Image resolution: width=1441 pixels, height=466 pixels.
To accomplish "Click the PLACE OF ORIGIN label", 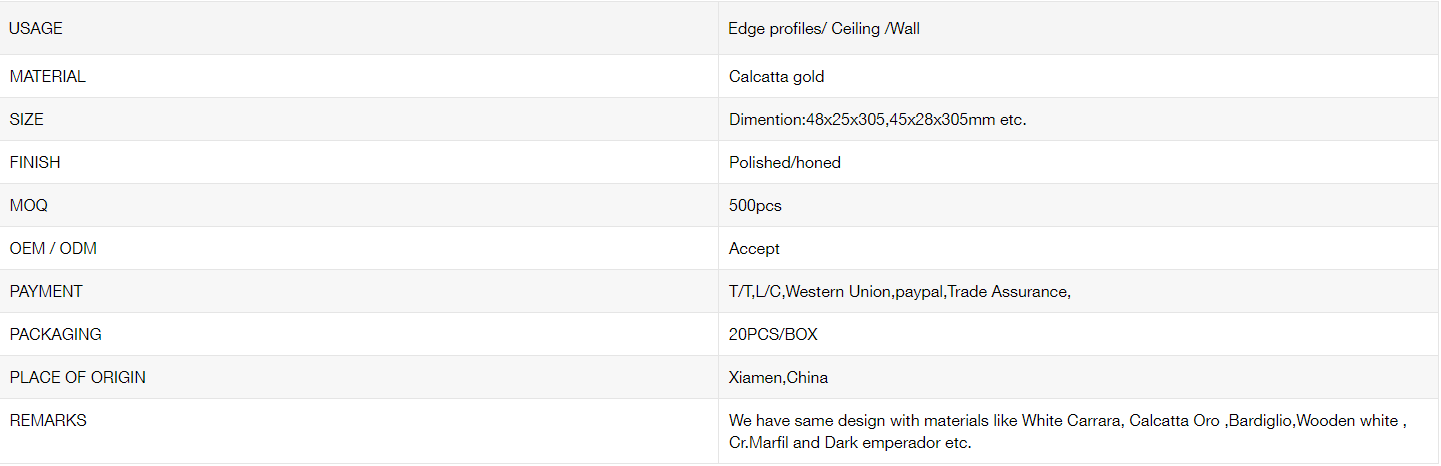I will click(x=77, y=377).
